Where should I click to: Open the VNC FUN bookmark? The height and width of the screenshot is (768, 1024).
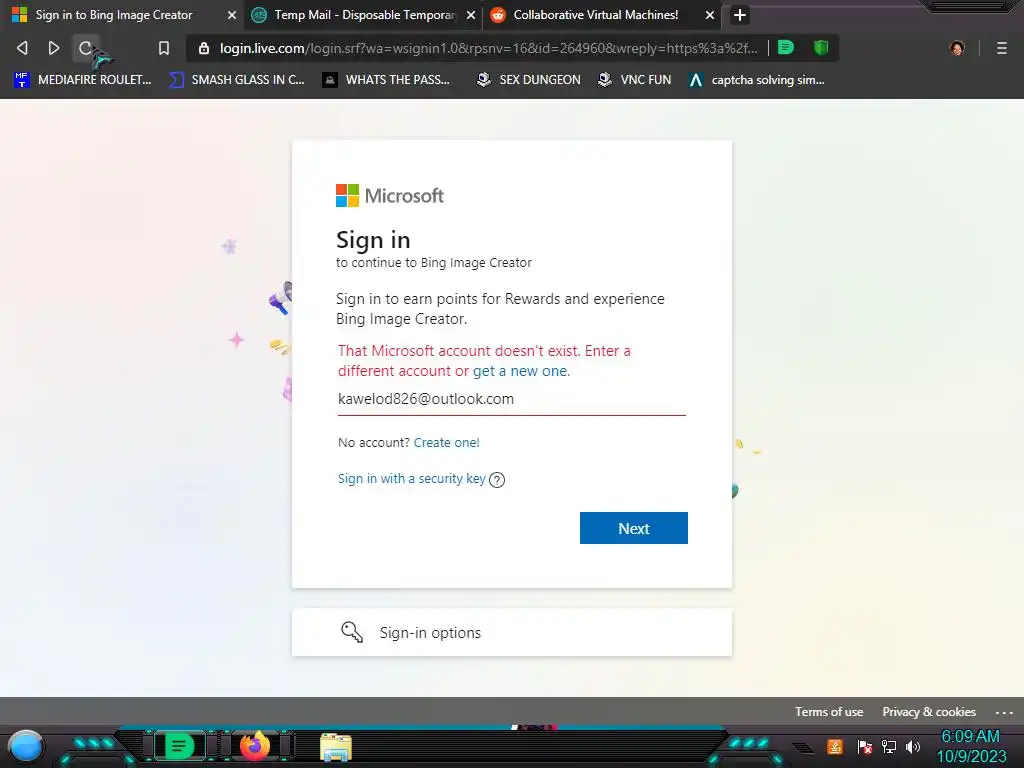pyautogui.click(x=634, y=80)
